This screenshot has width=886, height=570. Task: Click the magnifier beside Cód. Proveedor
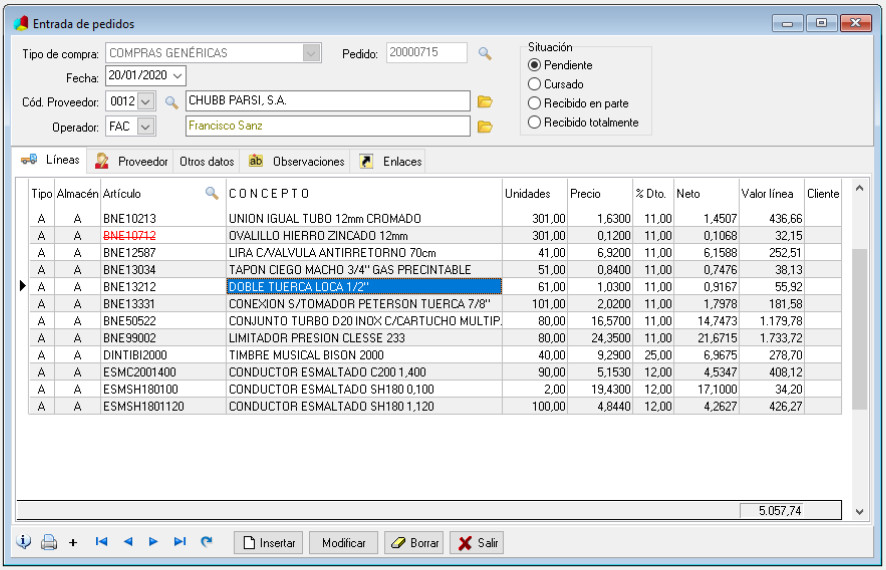coord(171,102)
